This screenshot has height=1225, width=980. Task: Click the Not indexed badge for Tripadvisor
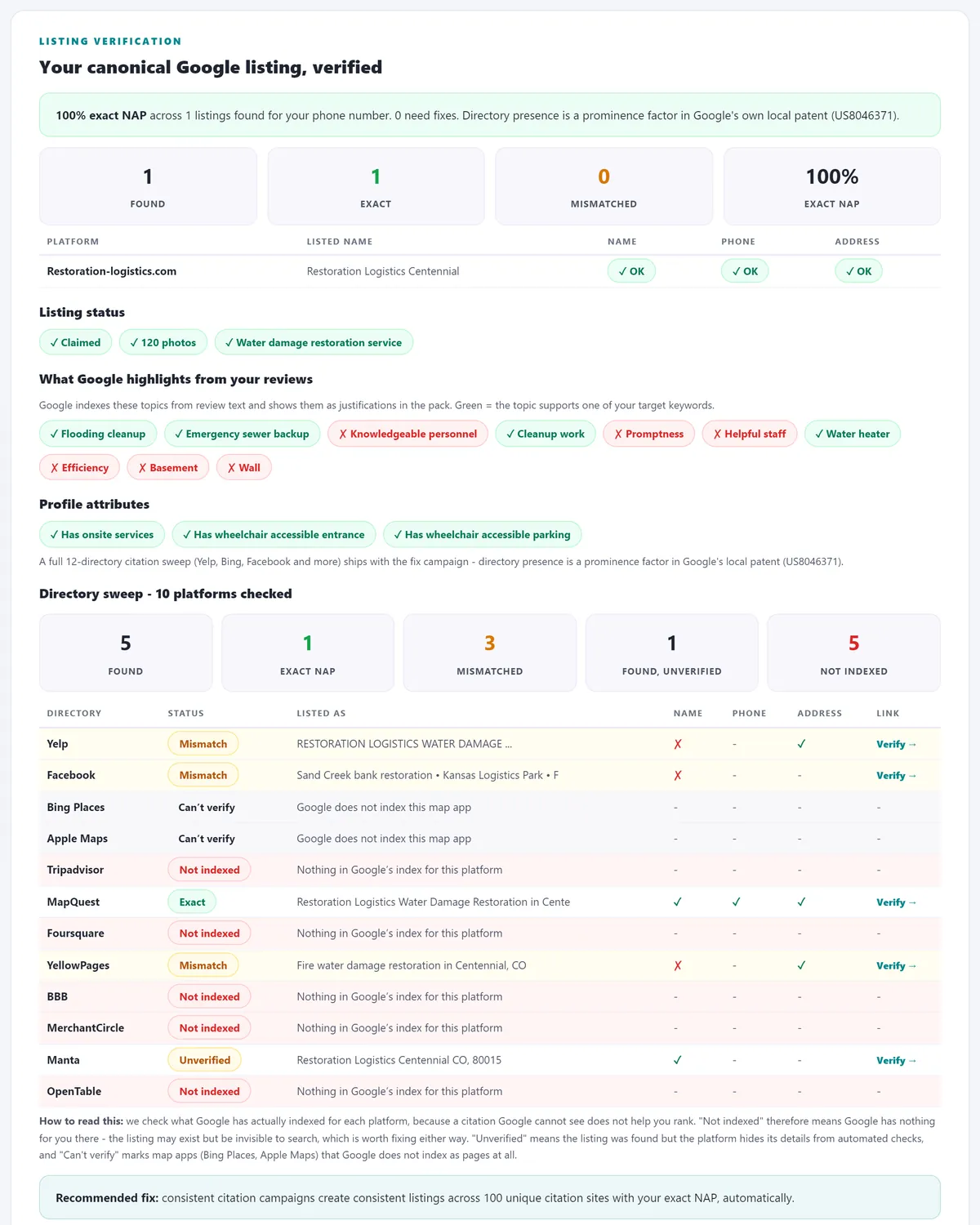(209, 870)
